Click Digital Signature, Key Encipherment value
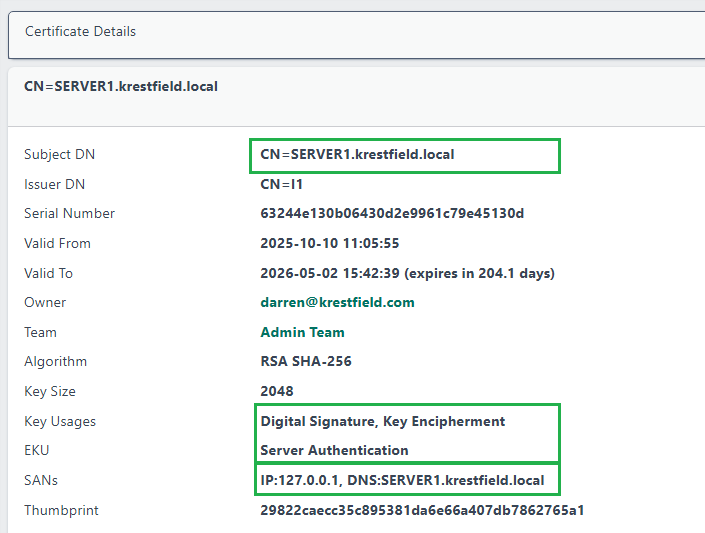Viewport: 705px width, 533px height. [383, 421]
